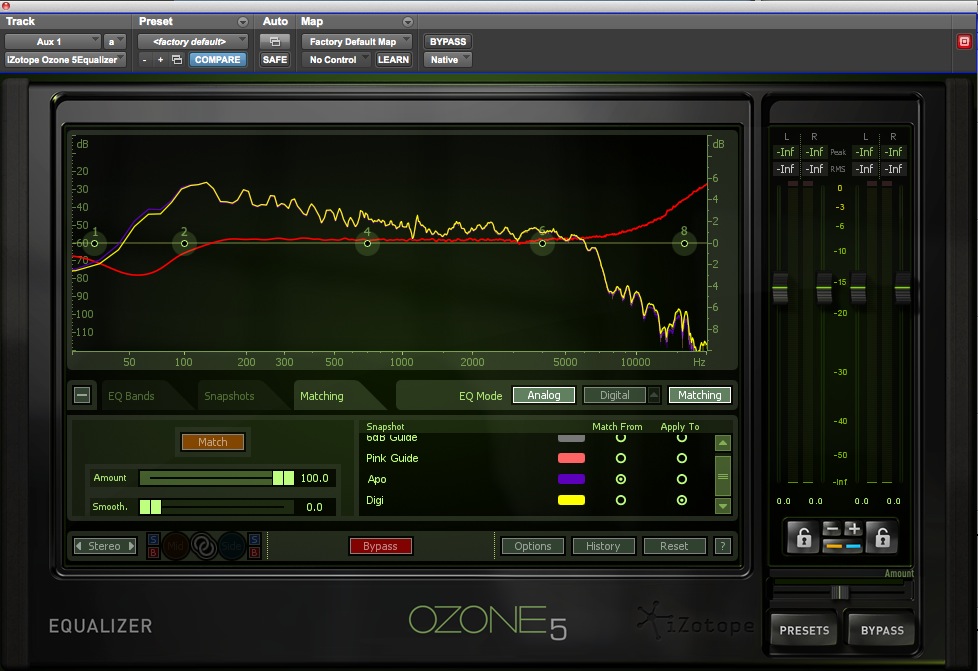
Task: Open the Factory Default Map dropdown
Action: click(357, 42)
